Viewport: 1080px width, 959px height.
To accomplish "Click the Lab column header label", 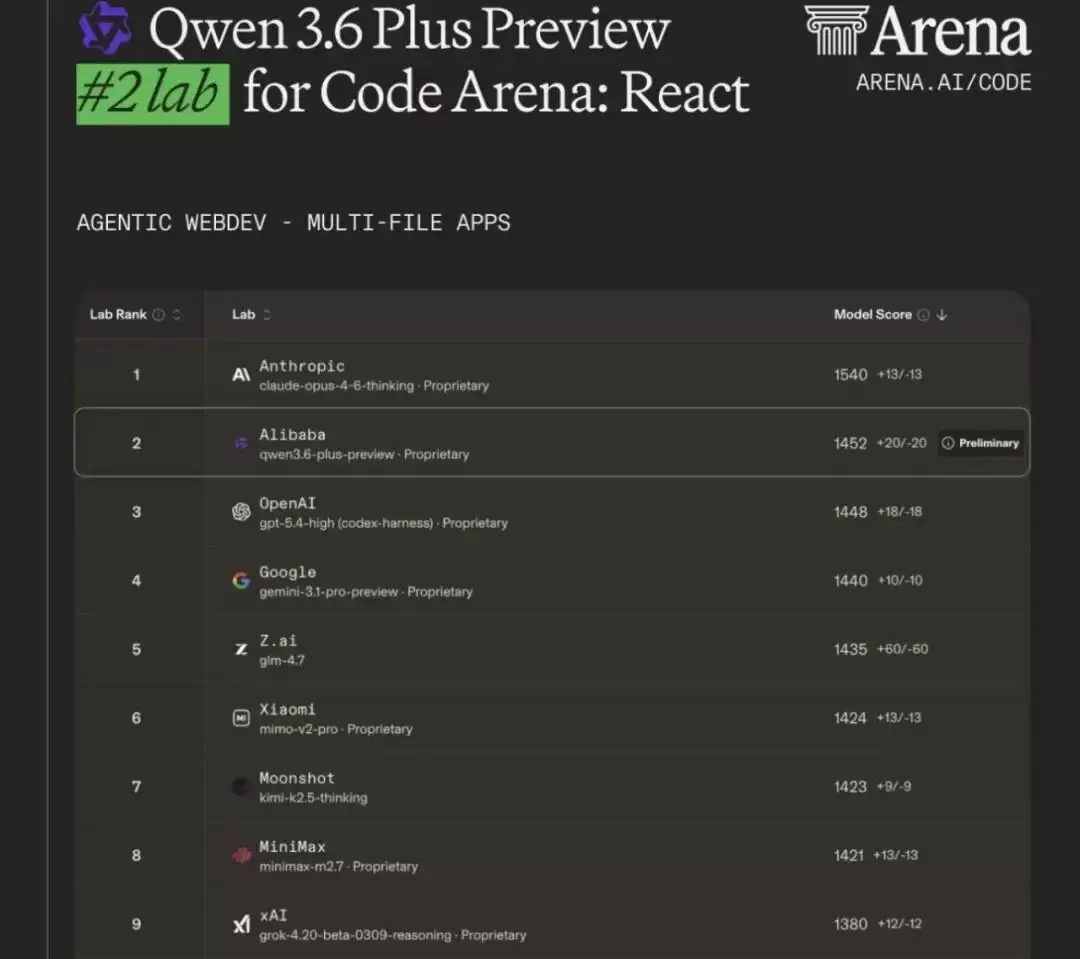I will [x=243, y=315].
